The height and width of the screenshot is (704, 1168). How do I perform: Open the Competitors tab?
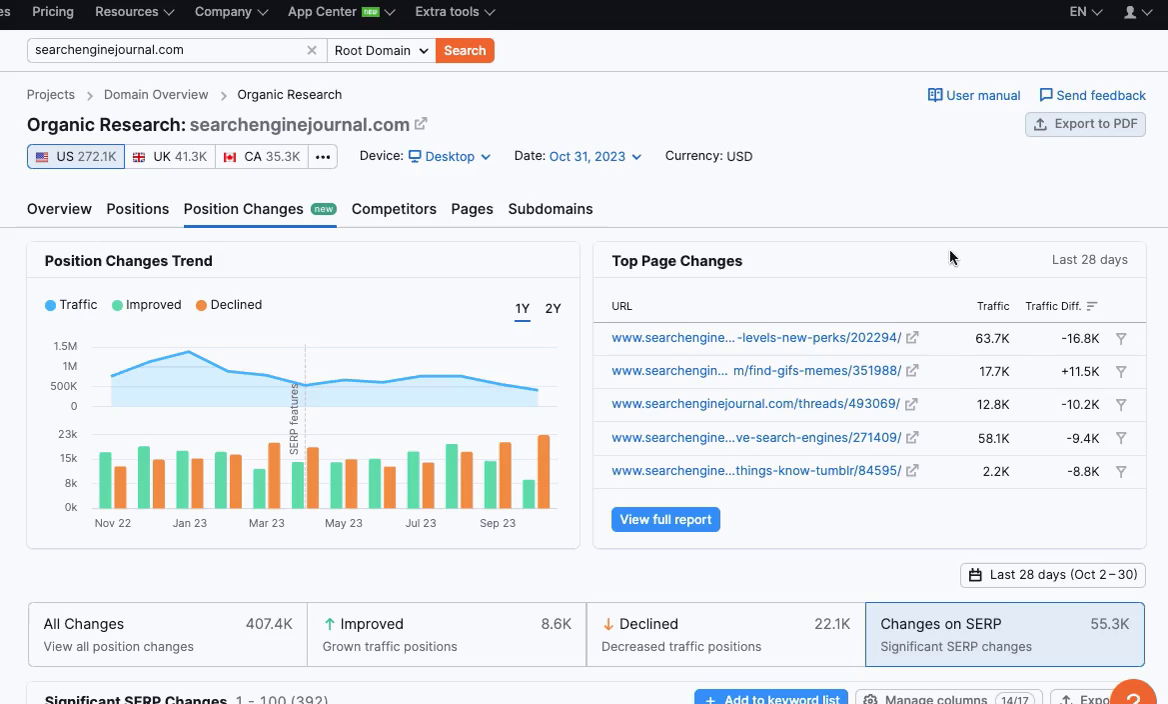pyautogui.click(x=394, y=209)
